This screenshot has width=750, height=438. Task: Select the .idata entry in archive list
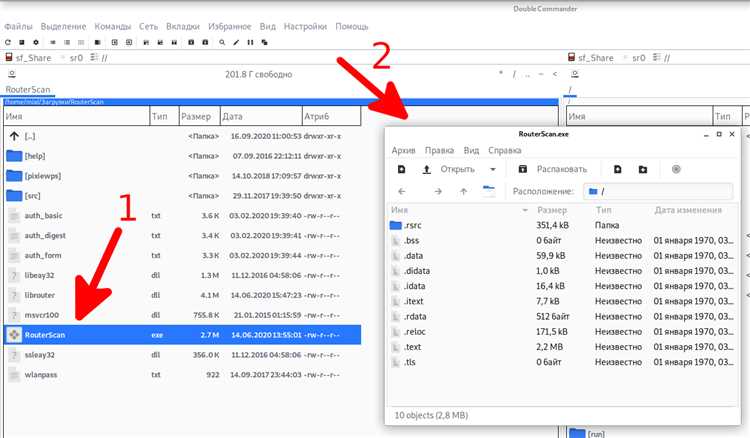[x=562, y=286]
